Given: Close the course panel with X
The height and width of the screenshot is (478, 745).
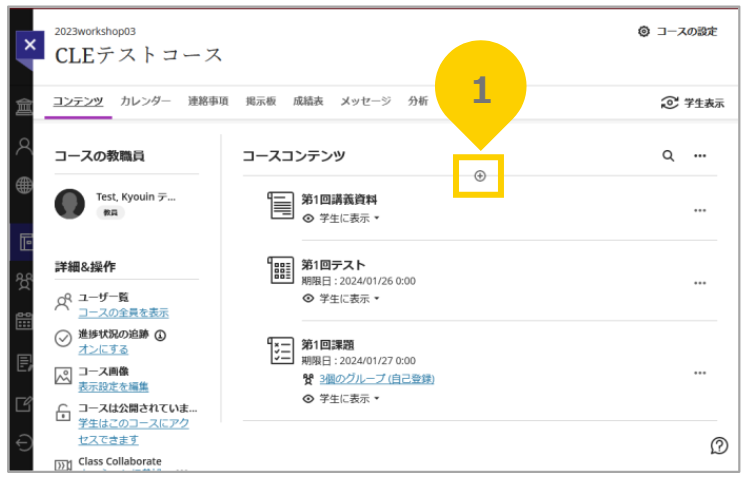Looking at the screenshot, I should [30, 45].
